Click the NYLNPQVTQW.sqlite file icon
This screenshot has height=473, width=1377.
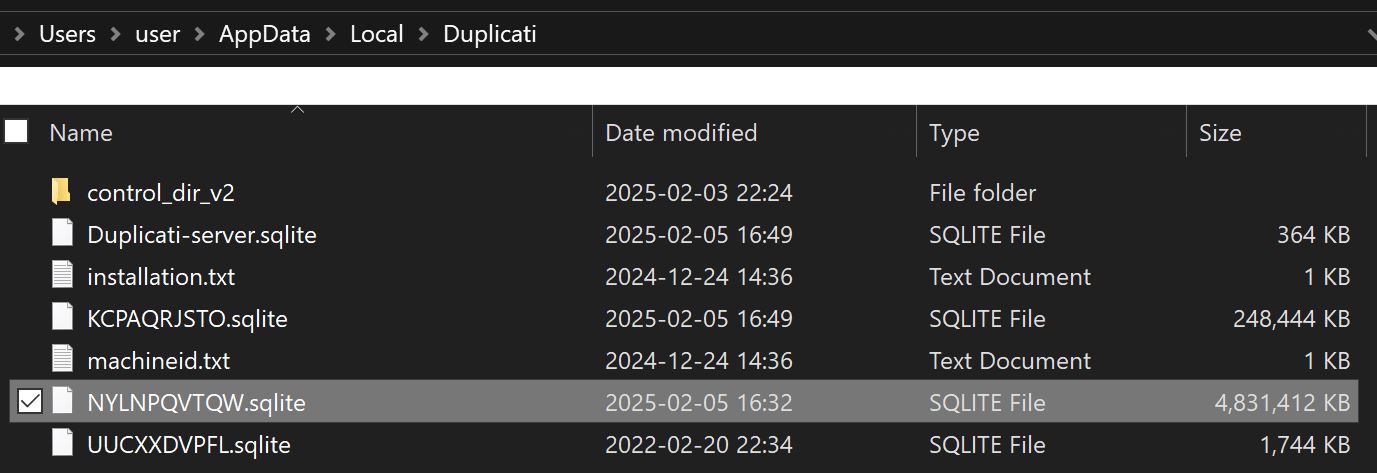(x=62, y=402)
